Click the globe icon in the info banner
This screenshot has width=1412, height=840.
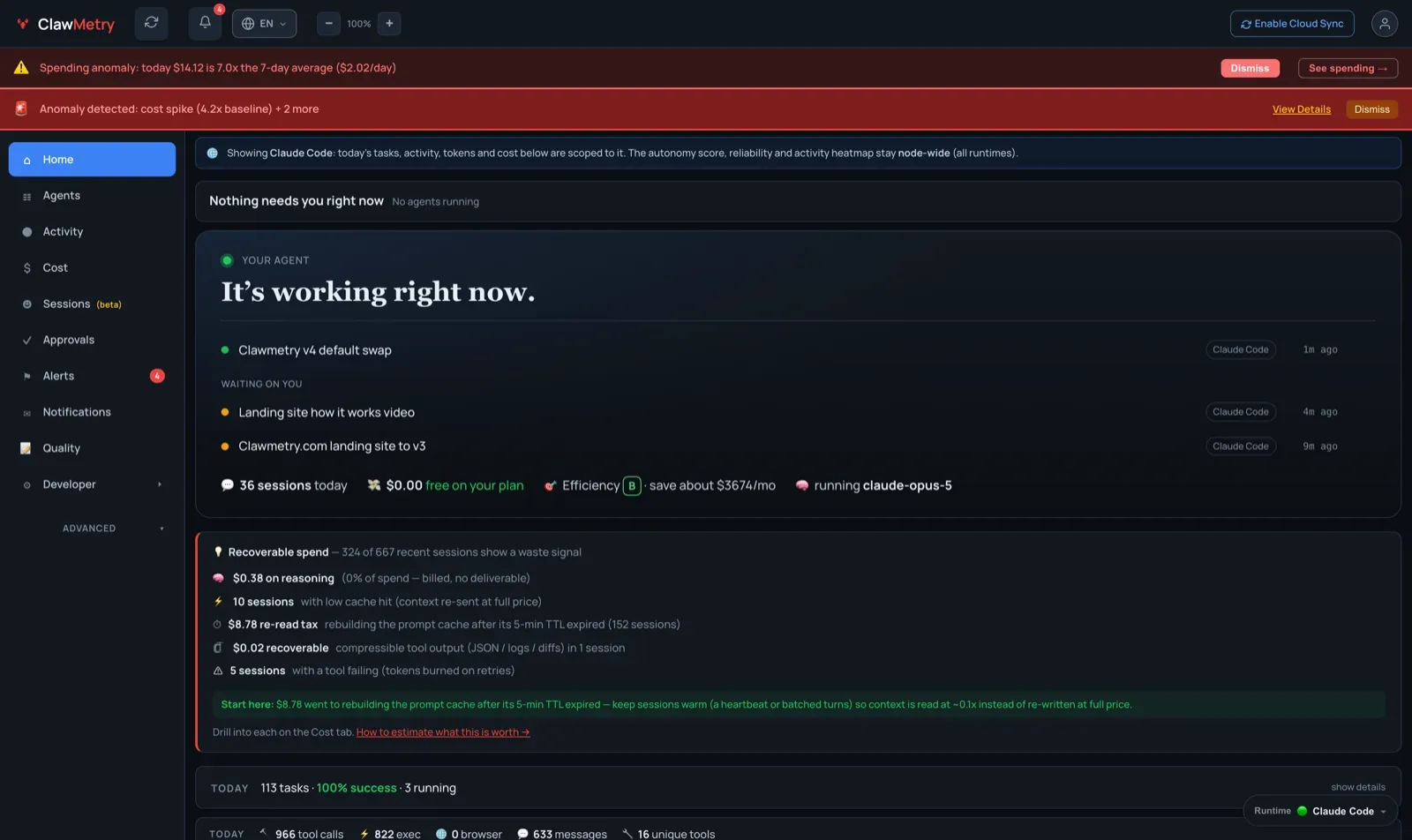(x=212, y=154)
